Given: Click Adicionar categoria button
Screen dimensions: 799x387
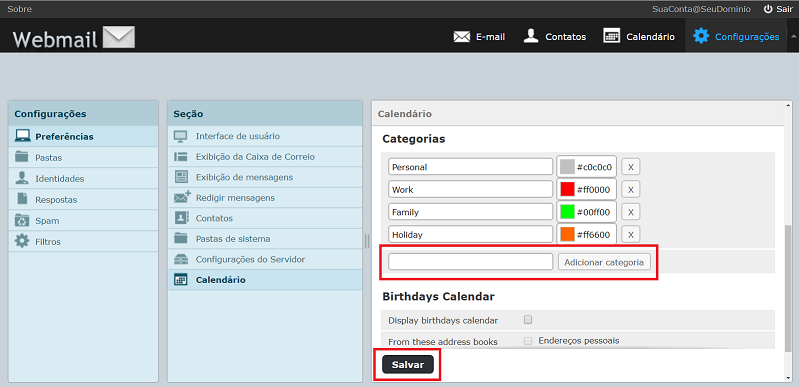Looking at the screenshot, I should 604,262.
